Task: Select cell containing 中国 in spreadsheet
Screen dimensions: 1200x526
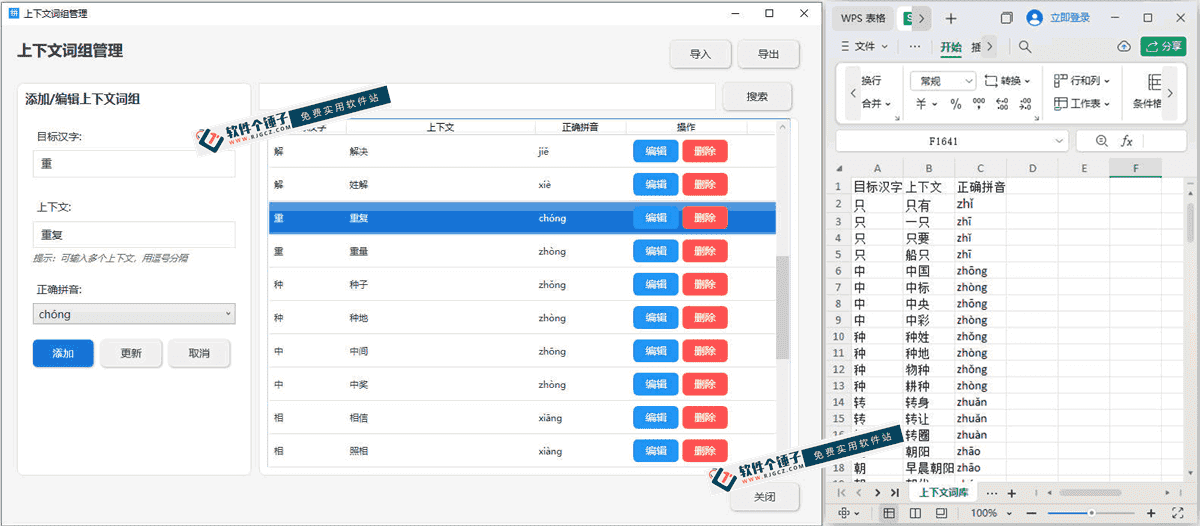Action: coord(928,271)
